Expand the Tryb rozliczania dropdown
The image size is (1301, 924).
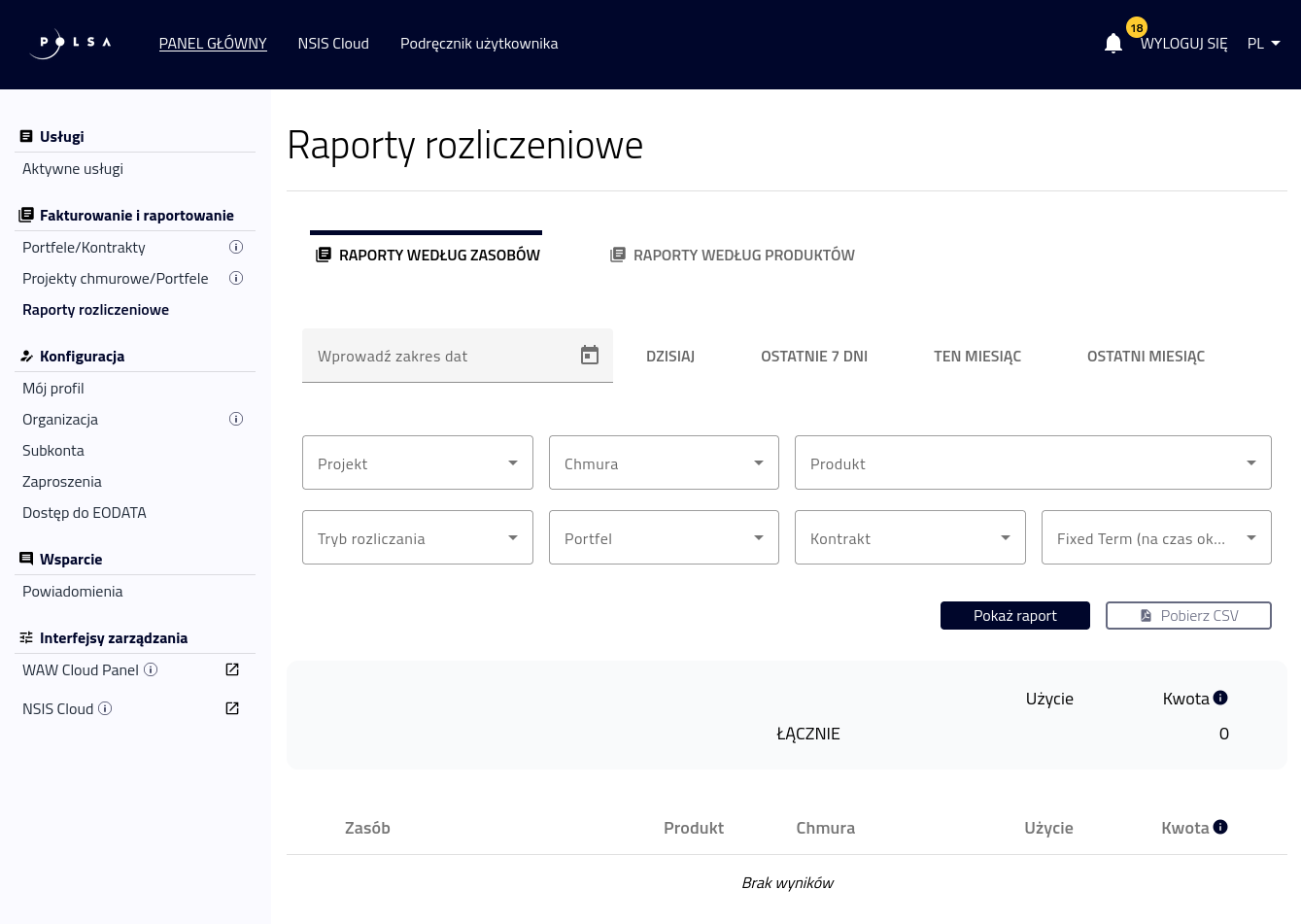[417, 537]
